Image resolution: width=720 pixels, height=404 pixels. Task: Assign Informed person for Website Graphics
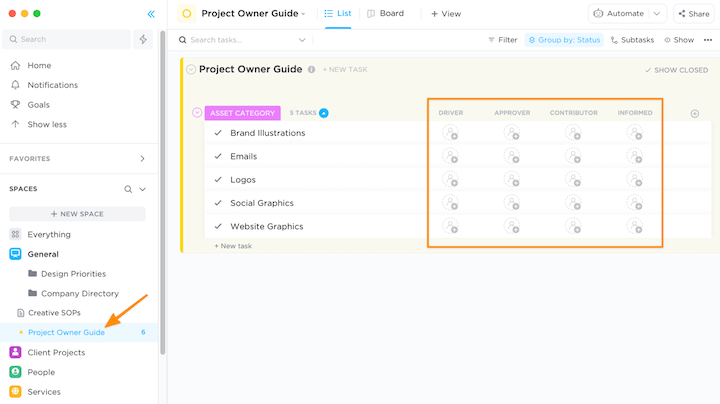pos(635,227)
